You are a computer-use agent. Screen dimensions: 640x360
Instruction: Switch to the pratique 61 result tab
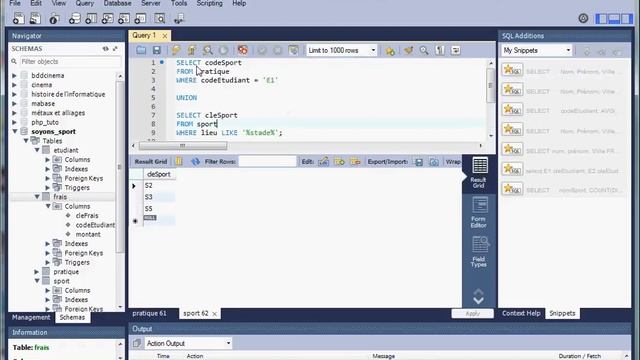coord(149,313)
